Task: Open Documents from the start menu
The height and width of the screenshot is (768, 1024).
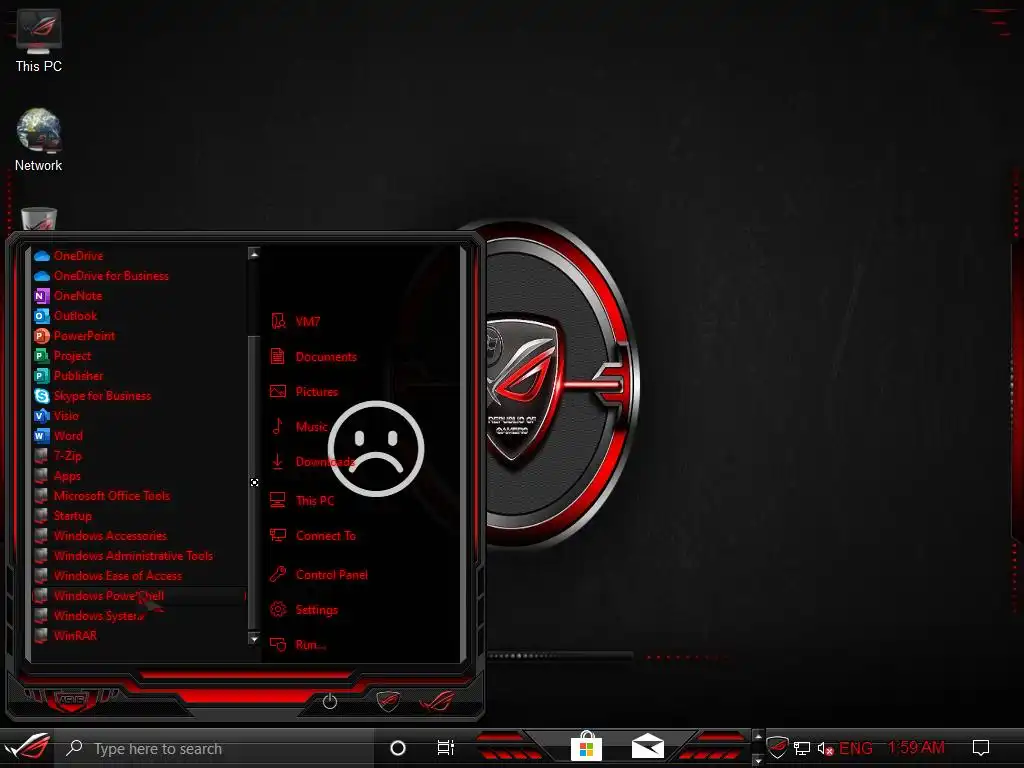Action: 313,357
